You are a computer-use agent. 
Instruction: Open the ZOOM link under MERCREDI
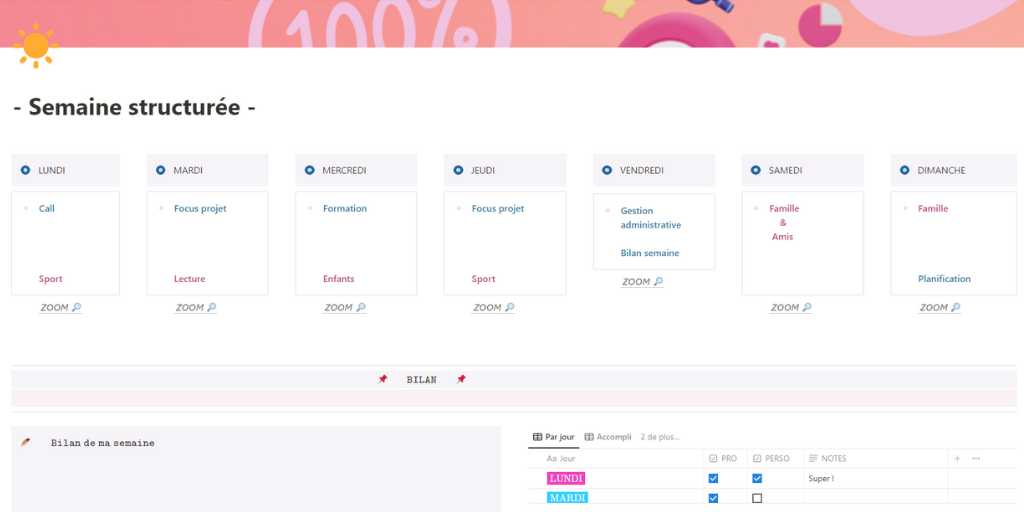point(345,308)
